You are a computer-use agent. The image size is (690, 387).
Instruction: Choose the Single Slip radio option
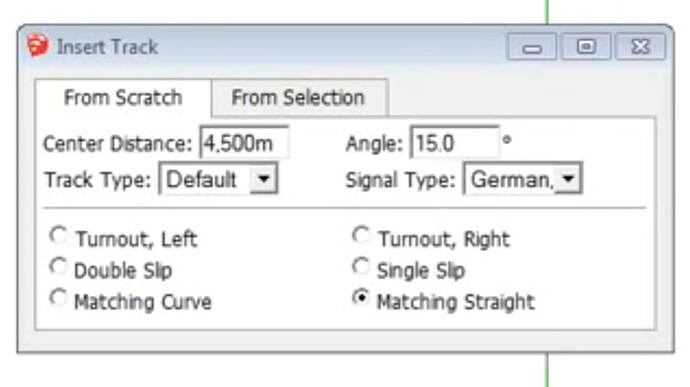click(x=361, y=267)
